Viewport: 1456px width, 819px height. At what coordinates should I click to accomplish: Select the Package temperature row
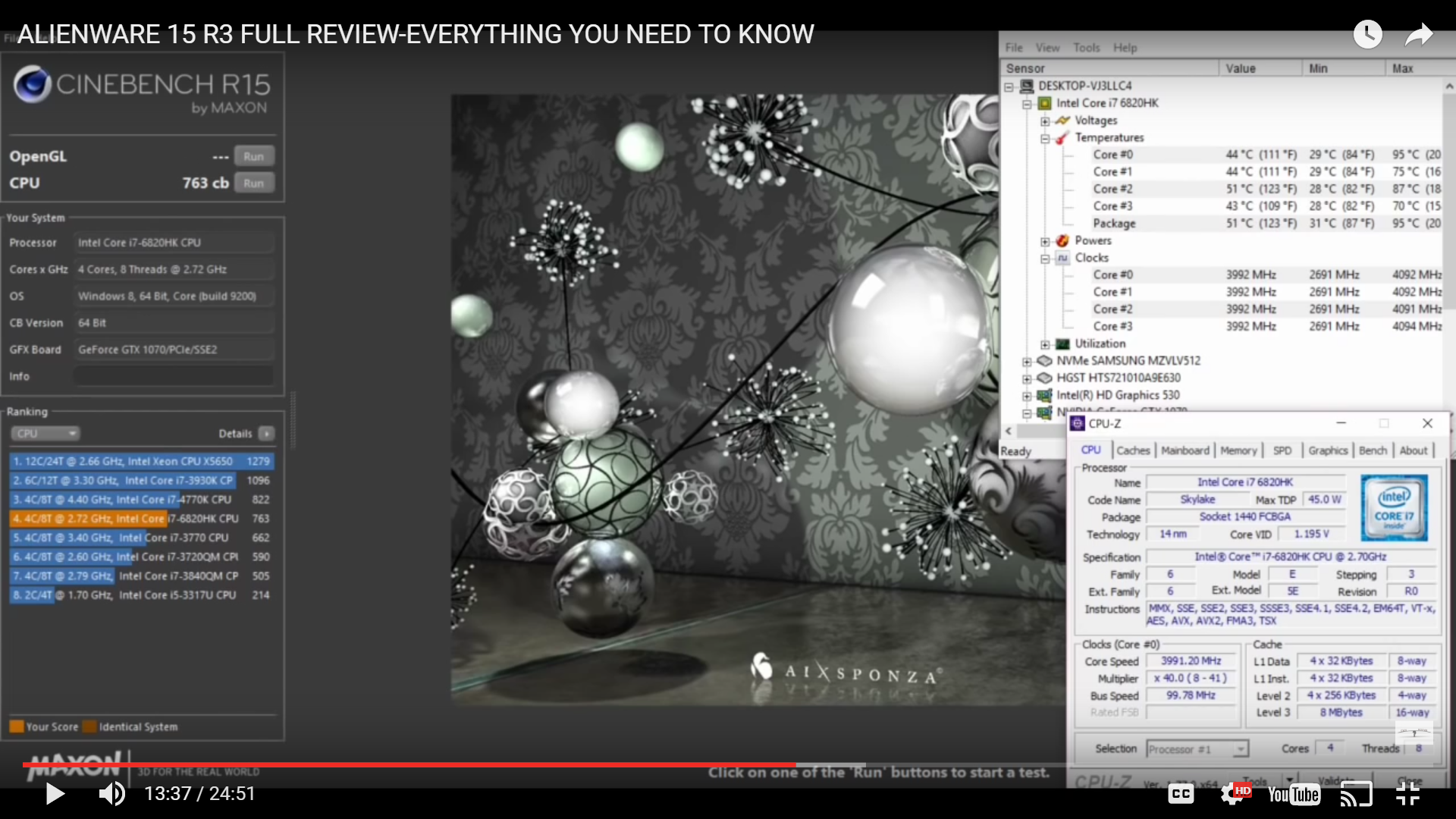(x=1259, y=224)
